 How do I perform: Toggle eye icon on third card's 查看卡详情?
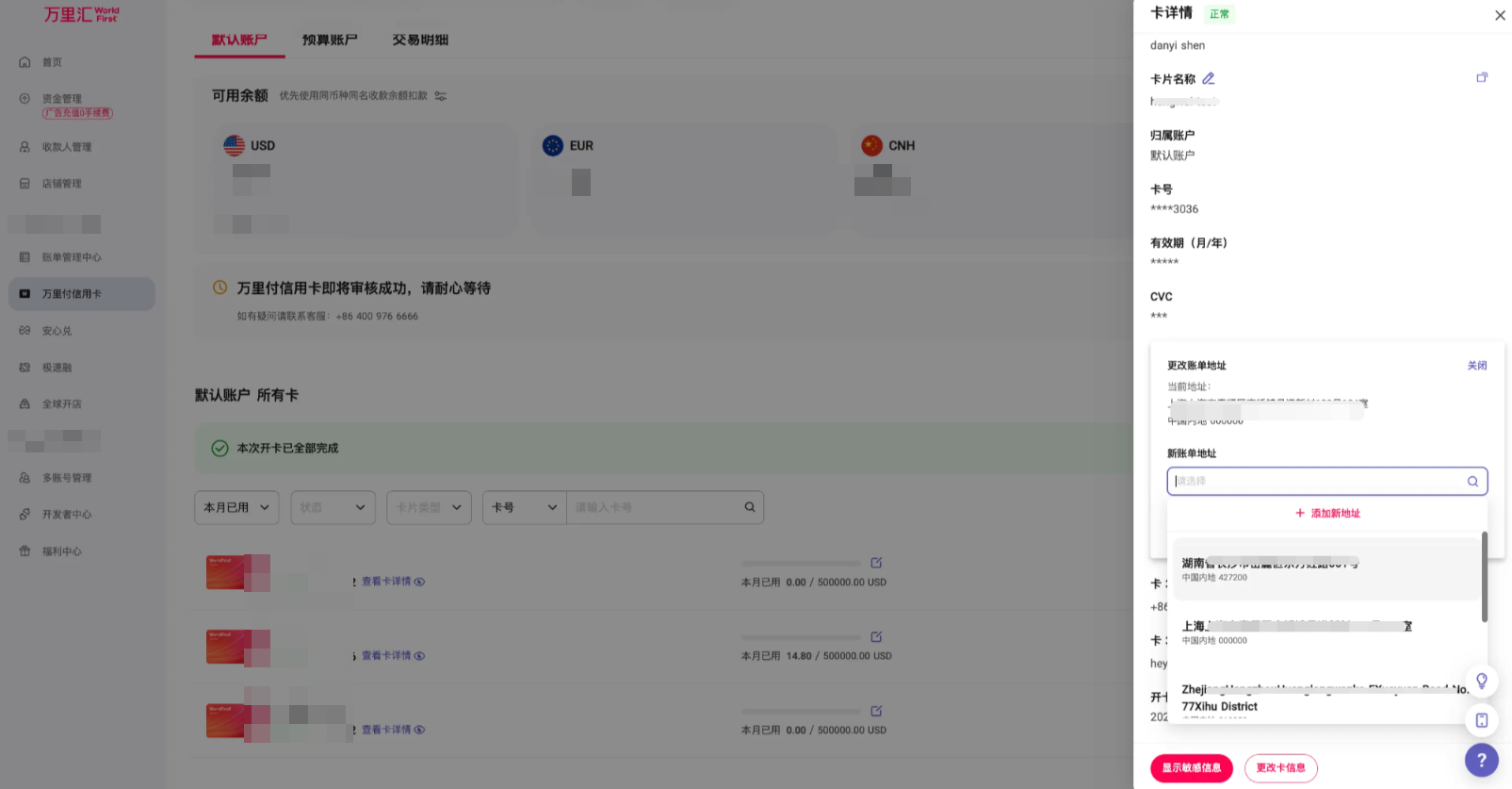(419, 730)
